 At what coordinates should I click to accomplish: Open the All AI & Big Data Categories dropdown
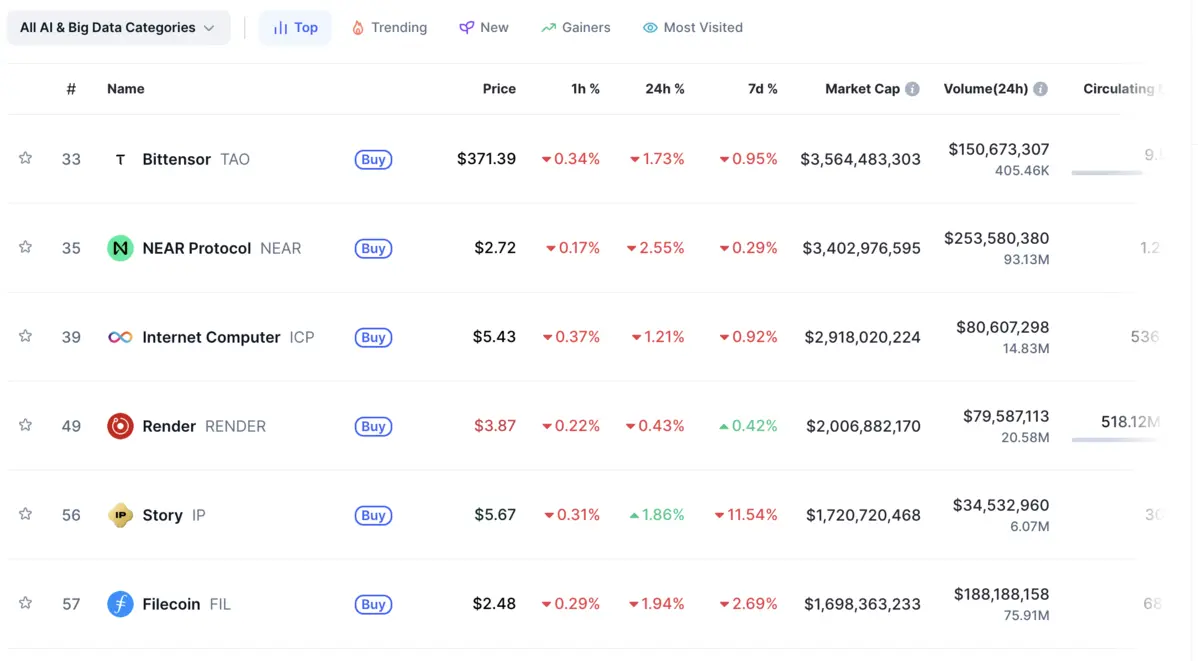tap(118, 27)
